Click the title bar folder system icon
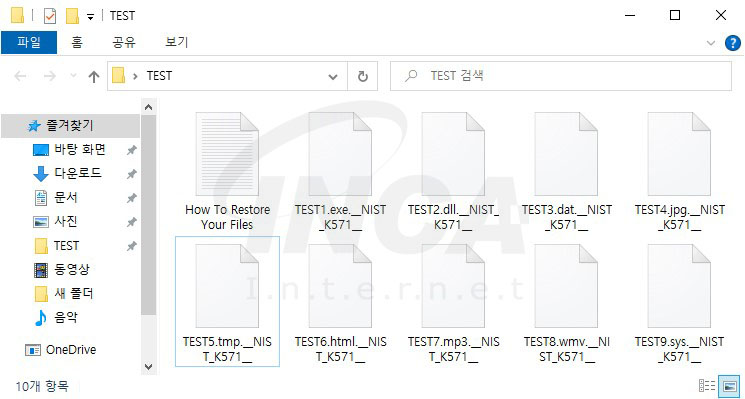Viewport: 745px width, 399px height. (x=18, y=16)
